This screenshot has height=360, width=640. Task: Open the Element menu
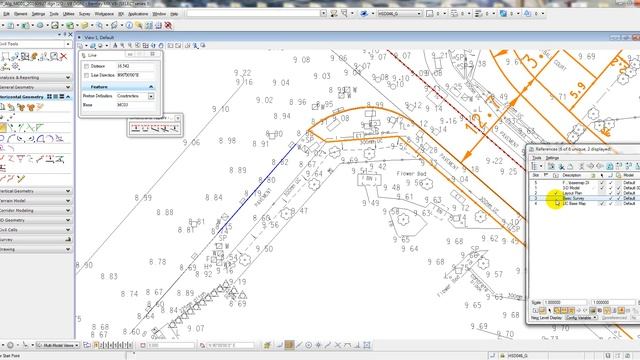coord(20,14)
